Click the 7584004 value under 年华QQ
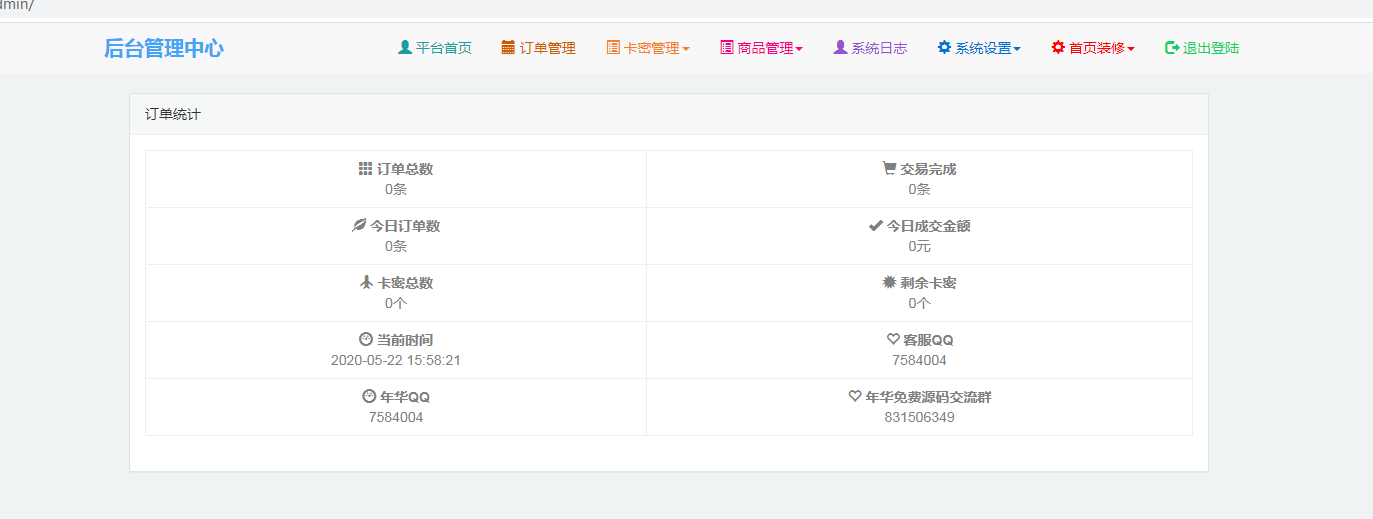Viewport: 1373px width, 519px height. coord(396,417)
